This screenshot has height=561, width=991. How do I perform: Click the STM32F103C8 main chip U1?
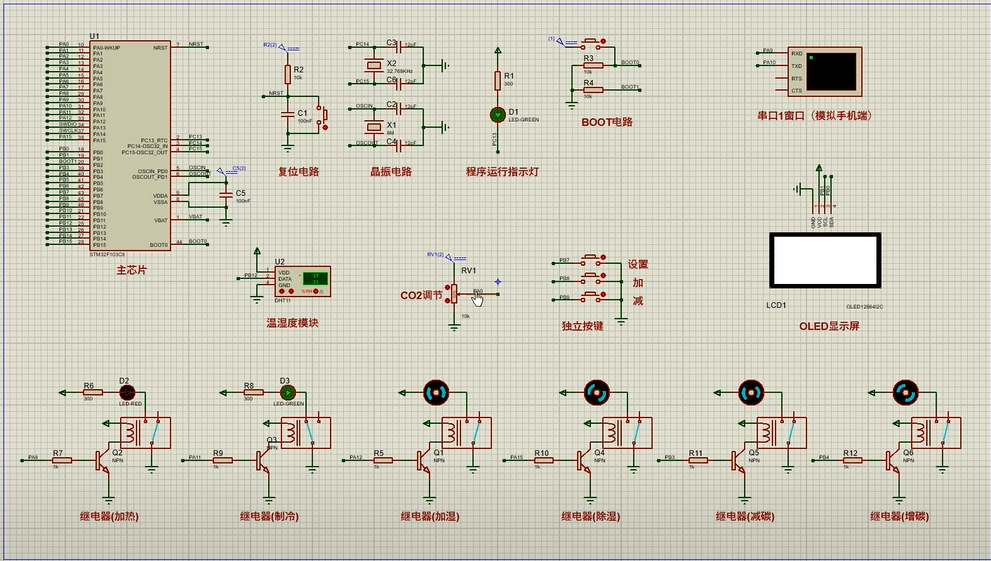(130, 145)
